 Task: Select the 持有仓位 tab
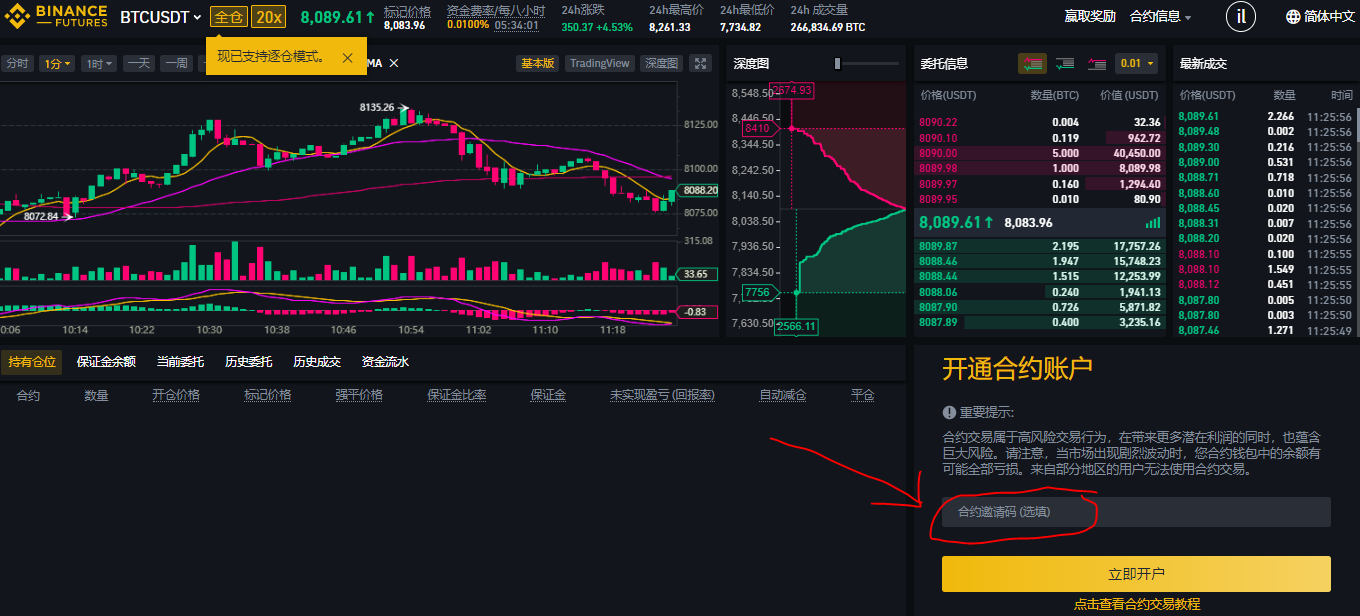coord(31,362)
